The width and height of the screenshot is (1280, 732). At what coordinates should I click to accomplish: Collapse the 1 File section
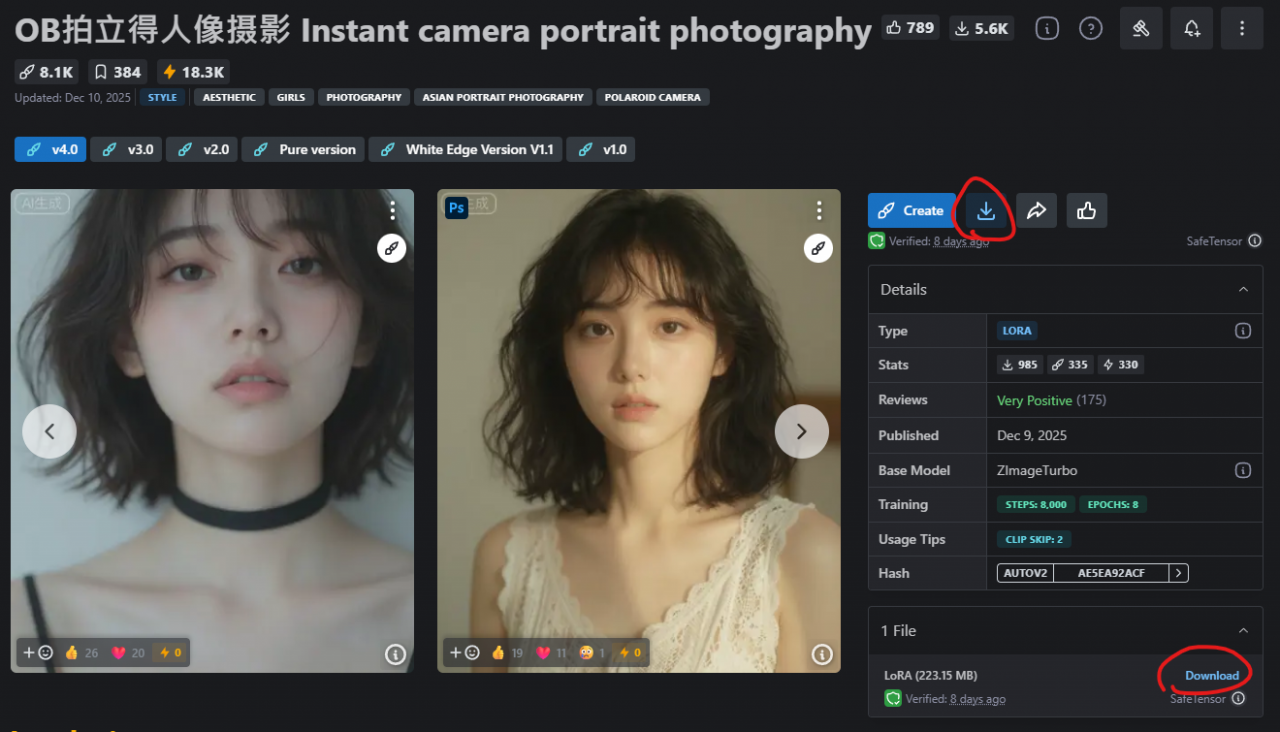[1243, 631]
